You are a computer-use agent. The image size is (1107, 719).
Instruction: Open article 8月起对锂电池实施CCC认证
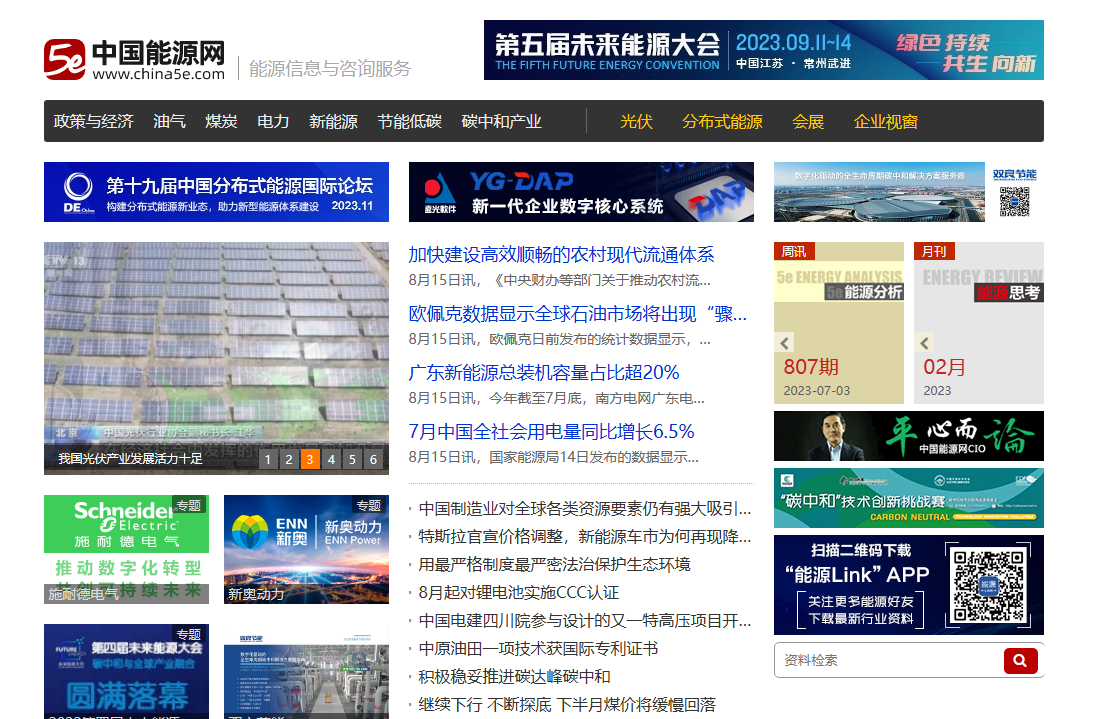(x=518, y=593)
